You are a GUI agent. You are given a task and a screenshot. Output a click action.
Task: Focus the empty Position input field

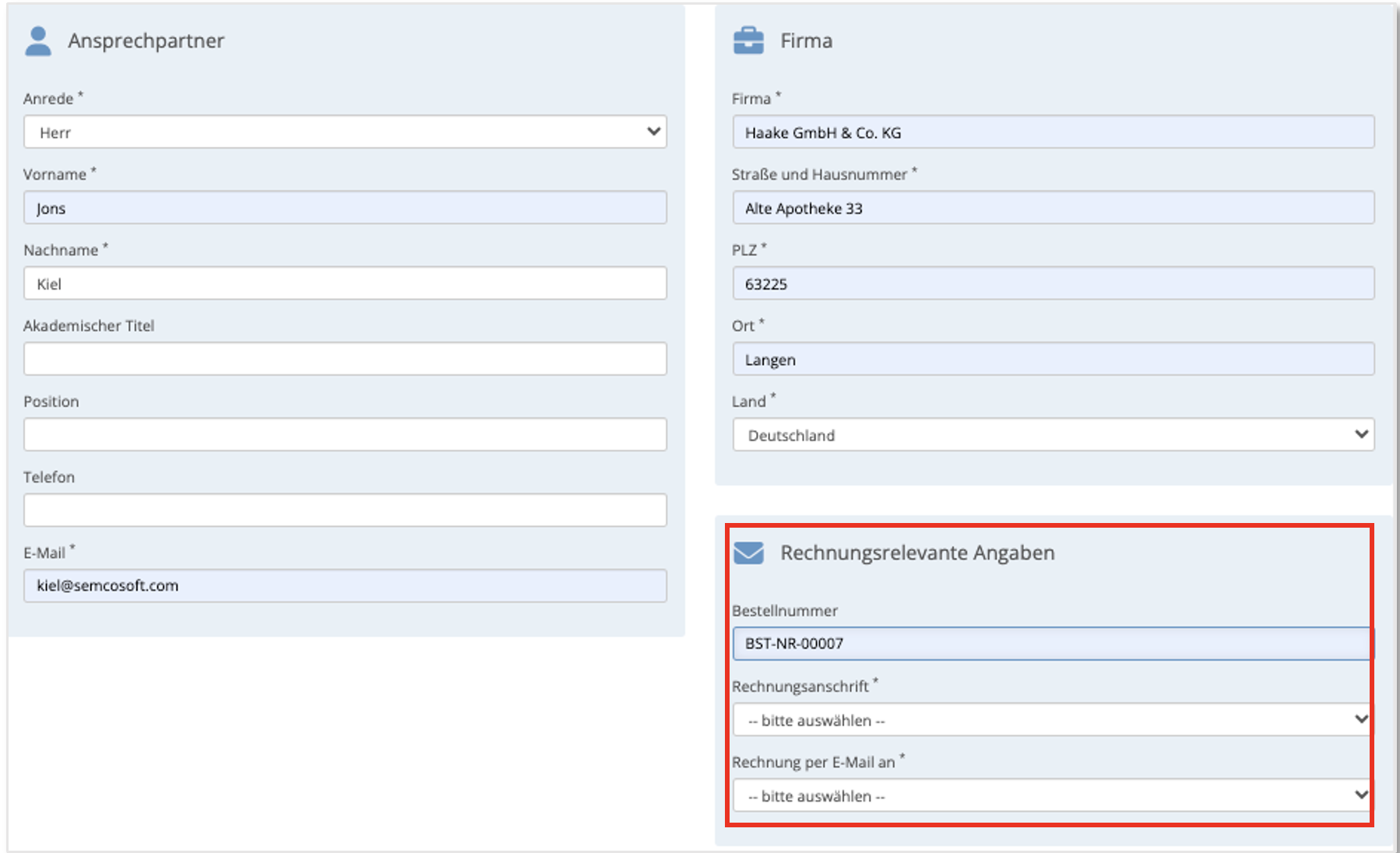click(x=345, y=434)
